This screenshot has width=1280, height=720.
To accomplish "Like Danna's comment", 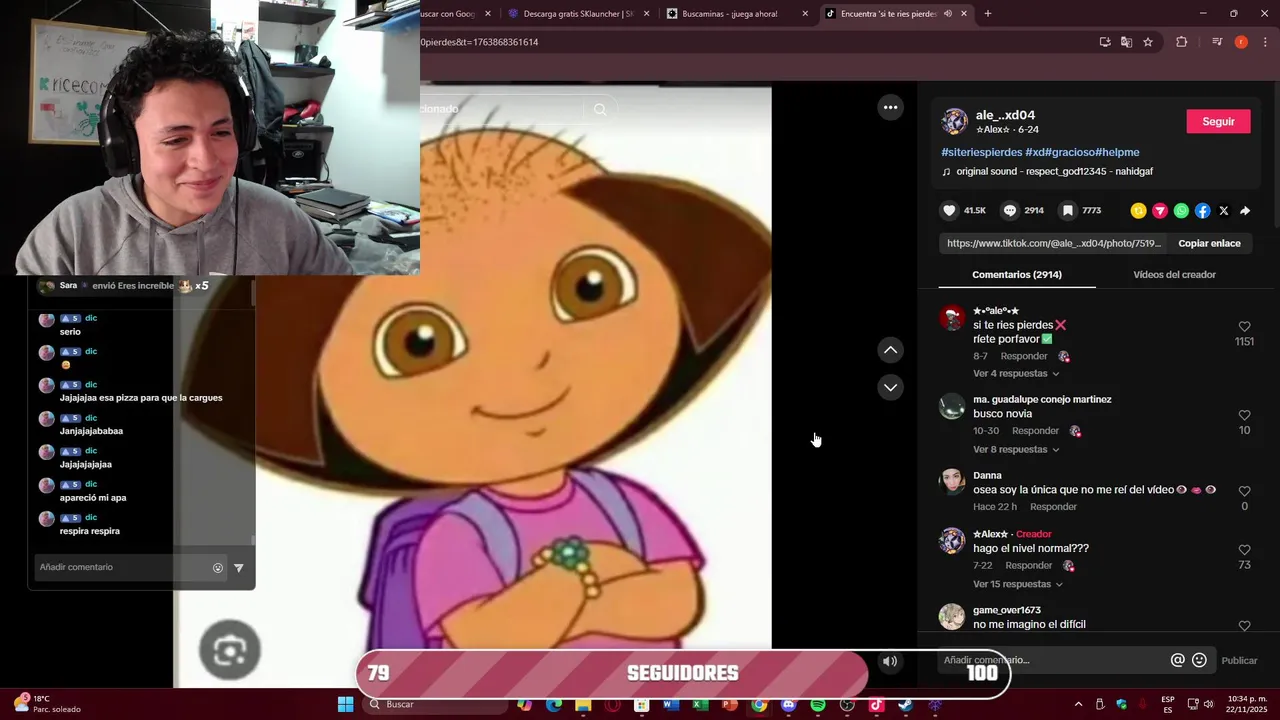I will [1244, 491].
